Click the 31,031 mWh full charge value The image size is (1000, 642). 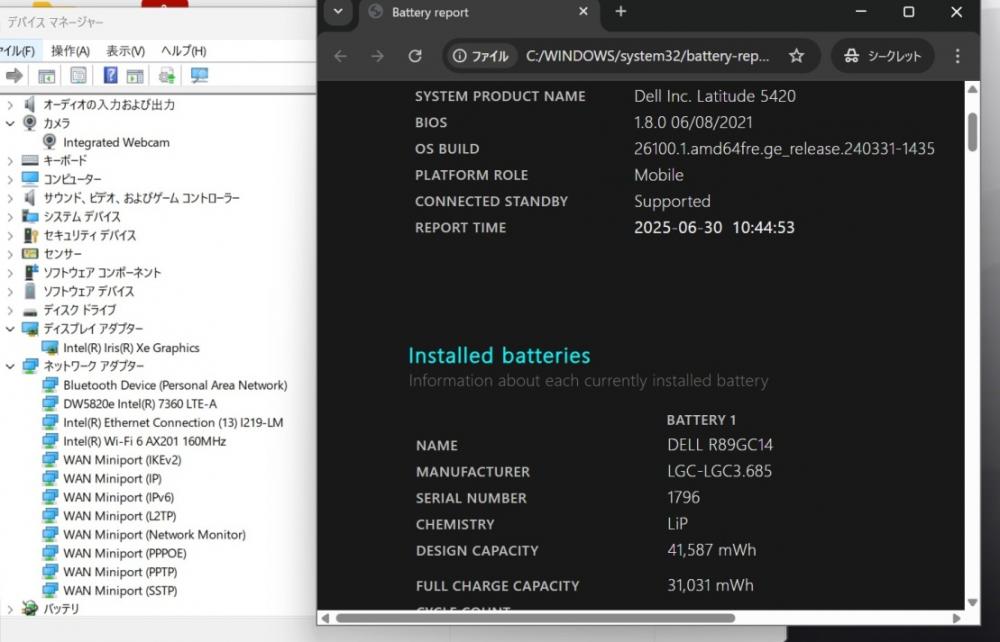710,585
